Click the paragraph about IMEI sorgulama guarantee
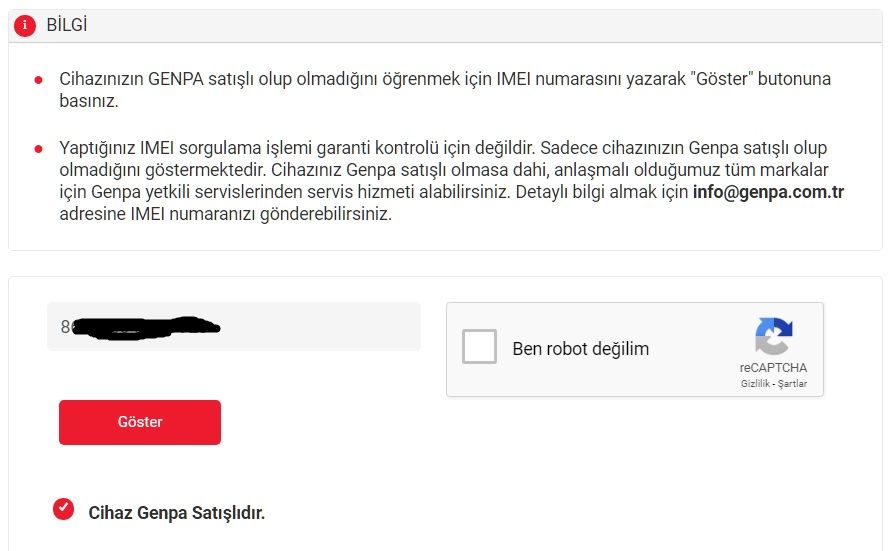Image resolution: width=890 pixels, height=551 pixels. pos(440,181)
